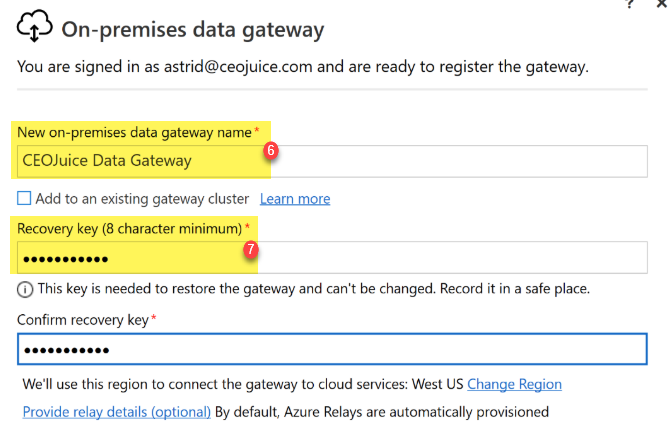Click the 'Confirm recovery key' label
This screenshot has height=428, width=672.
pyautogui.click(x=83, y=320)
